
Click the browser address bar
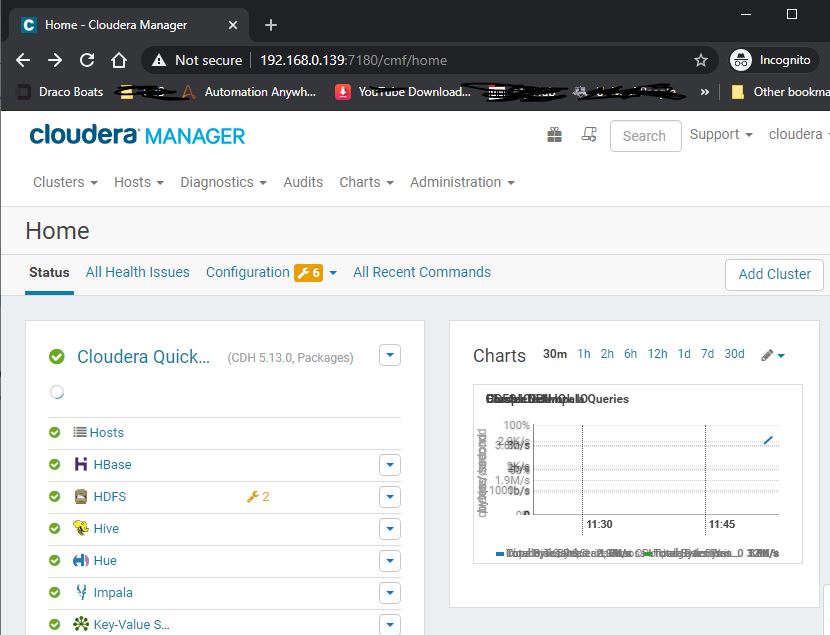pos(400,60)
